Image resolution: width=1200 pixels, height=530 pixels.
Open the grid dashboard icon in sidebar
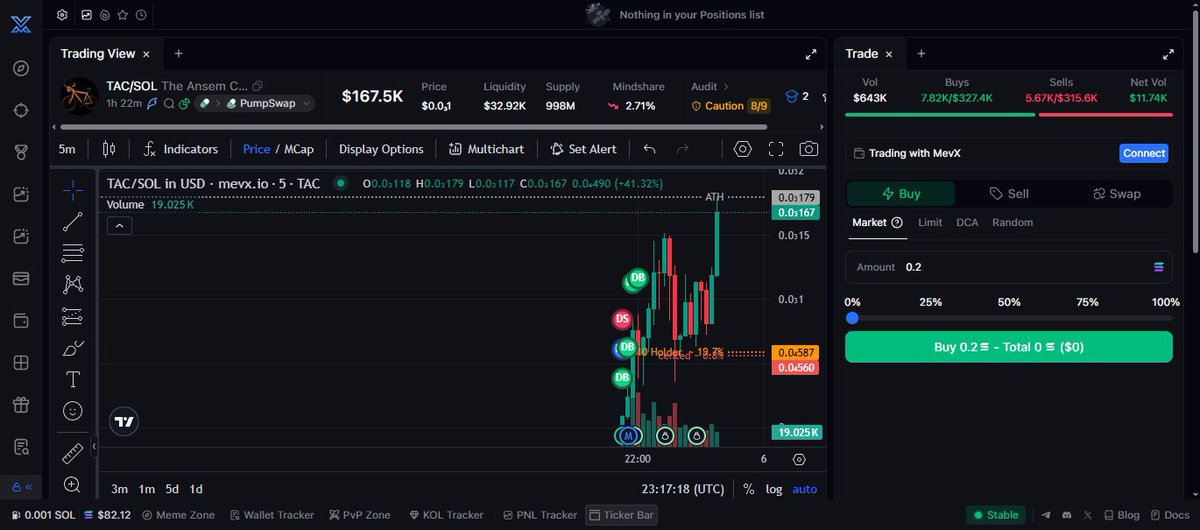(21, 363)
